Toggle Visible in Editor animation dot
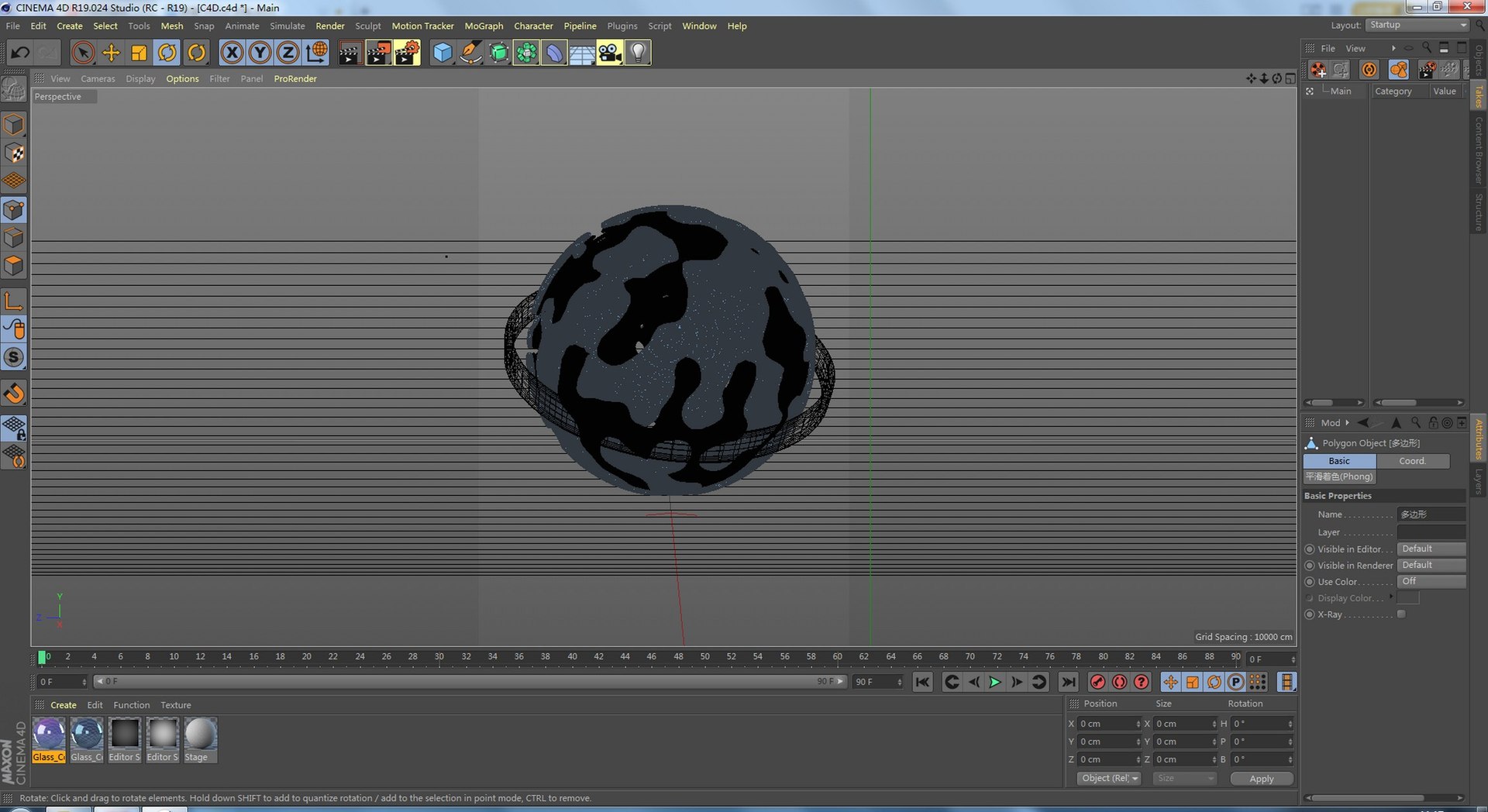 coord(1310,549)
